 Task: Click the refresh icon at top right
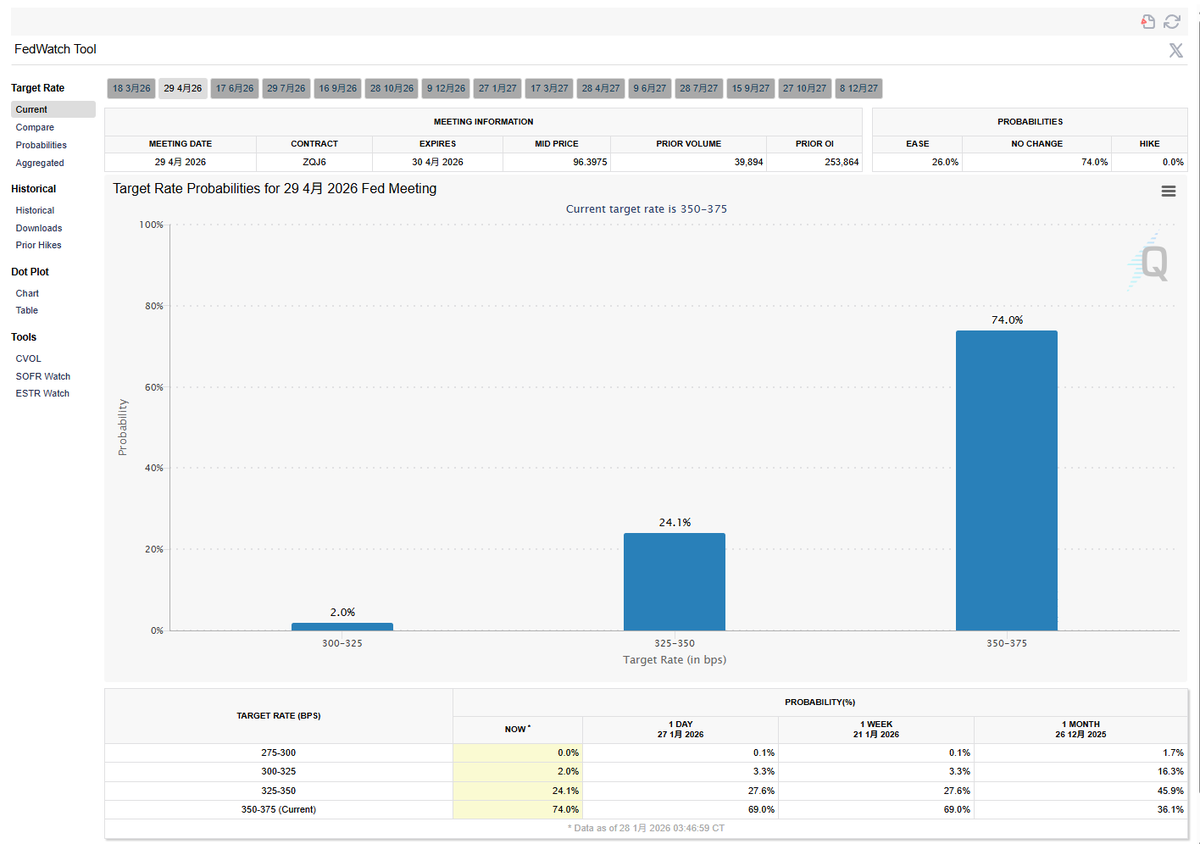[x=1172, y=22]
